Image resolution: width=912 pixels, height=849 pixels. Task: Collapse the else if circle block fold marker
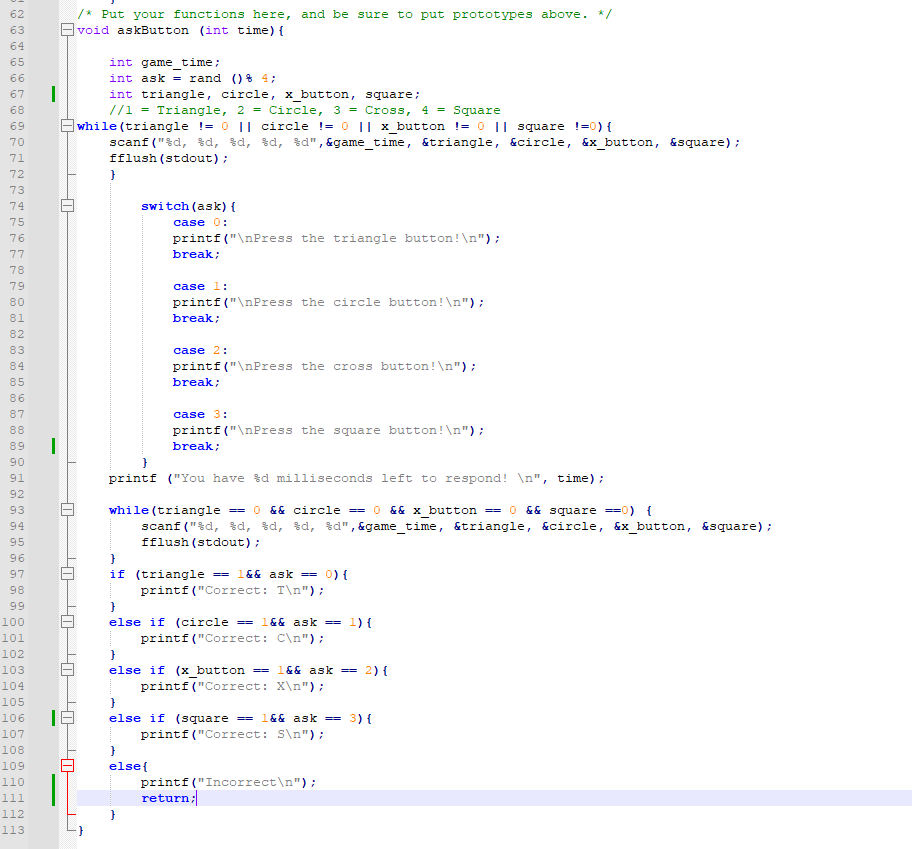(x=66, y=621)
